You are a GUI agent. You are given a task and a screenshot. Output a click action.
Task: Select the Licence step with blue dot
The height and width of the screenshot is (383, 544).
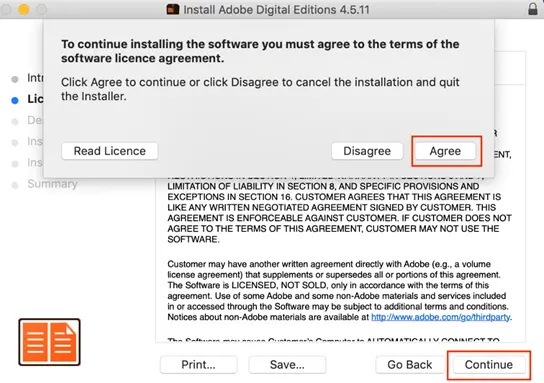click(27, 99)
